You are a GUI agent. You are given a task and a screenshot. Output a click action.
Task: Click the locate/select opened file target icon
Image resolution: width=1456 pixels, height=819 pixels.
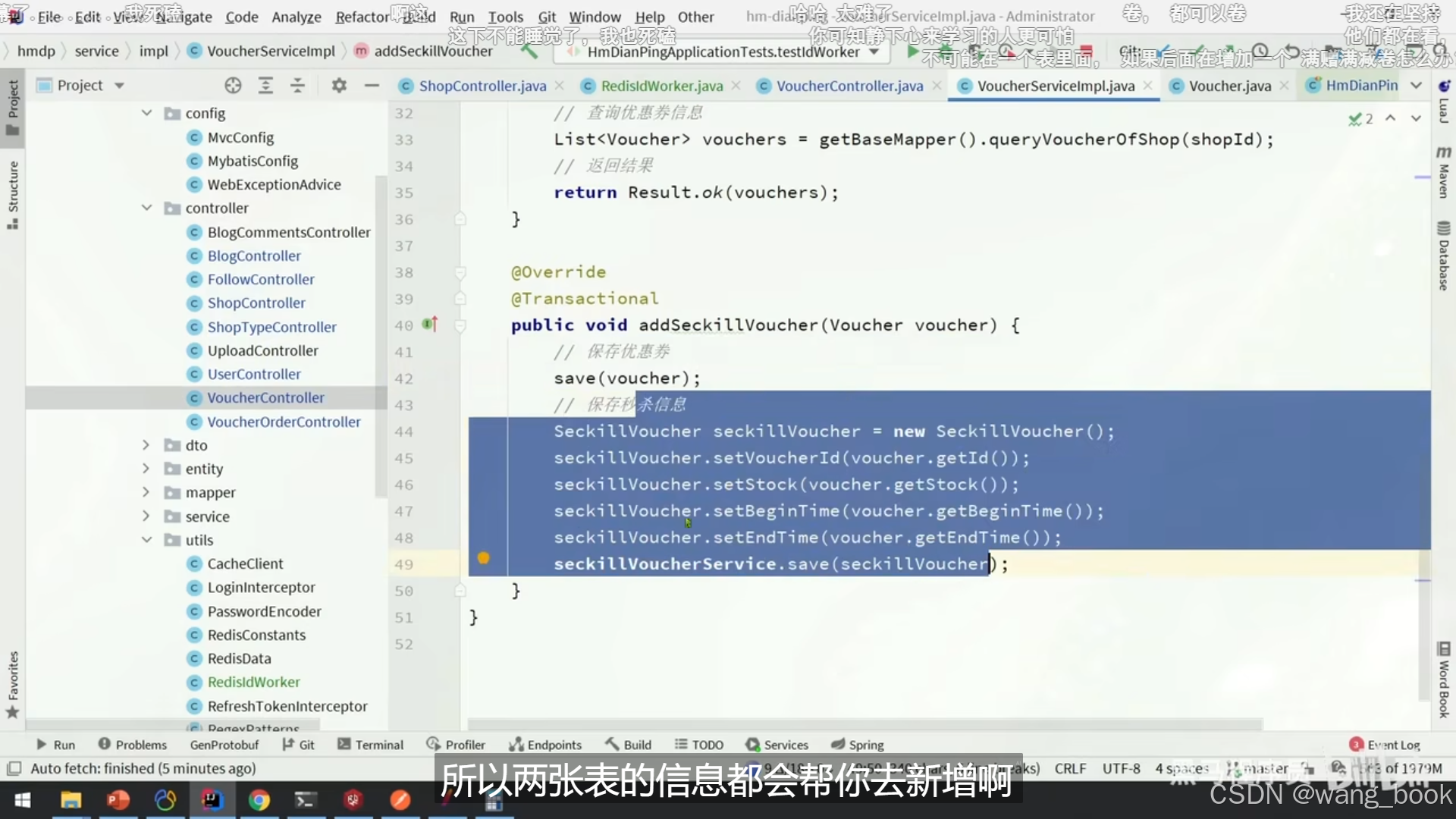(x=233, y=86)
